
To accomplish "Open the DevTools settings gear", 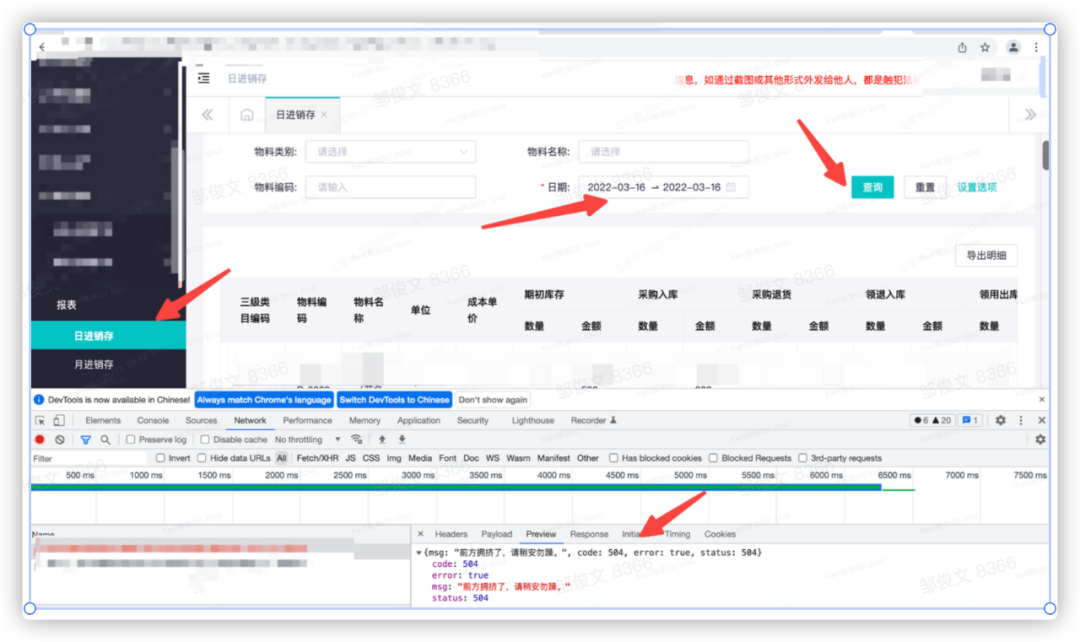I will 1001,420.
